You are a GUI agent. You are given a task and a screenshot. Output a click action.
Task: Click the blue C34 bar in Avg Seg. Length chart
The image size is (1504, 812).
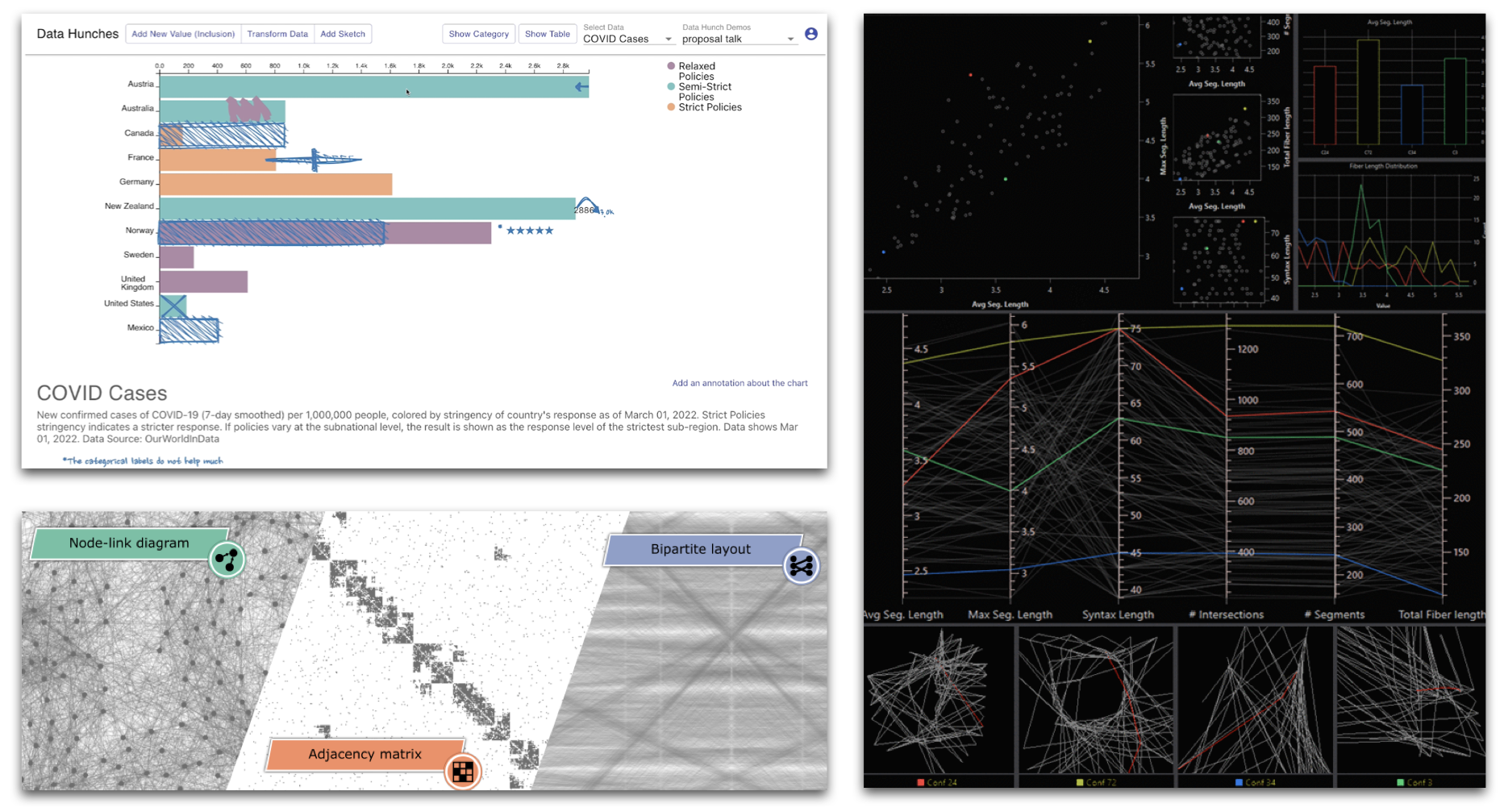pos(1411,115)
